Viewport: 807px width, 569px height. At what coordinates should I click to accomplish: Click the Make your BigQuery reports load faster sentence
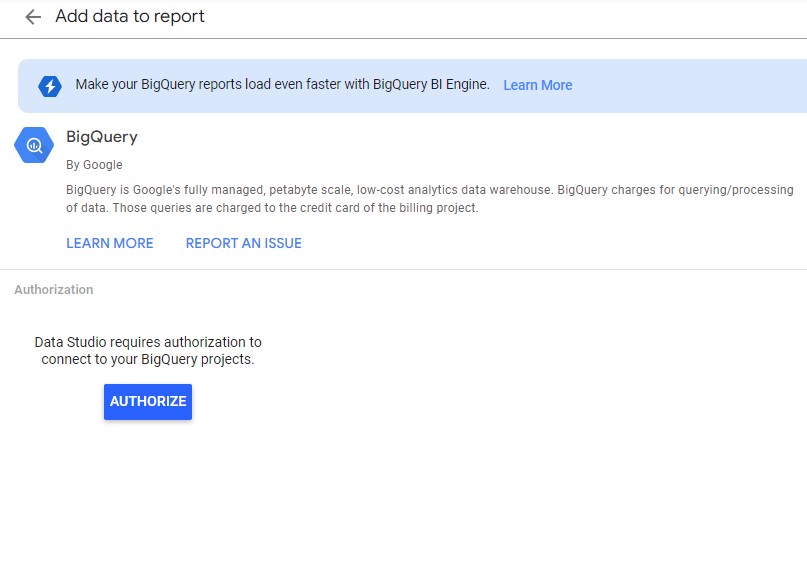pos(283,84)
